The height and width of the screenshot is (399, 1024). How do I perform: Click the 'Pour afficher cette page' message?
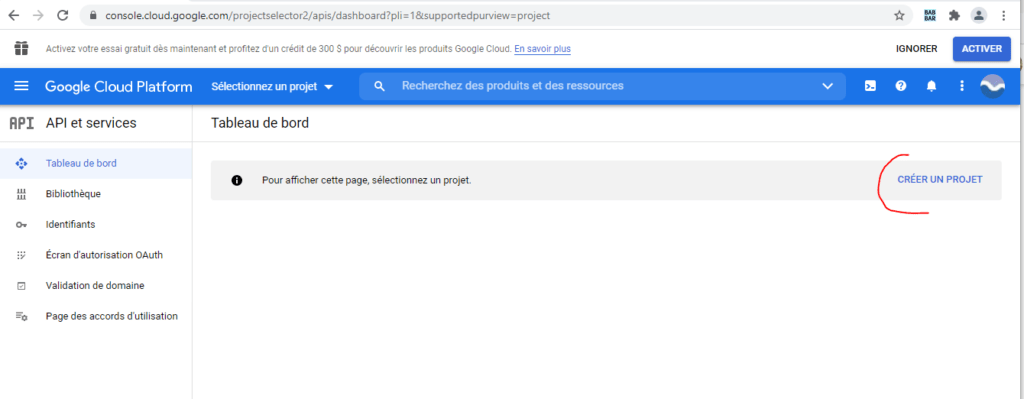[366, 180]
